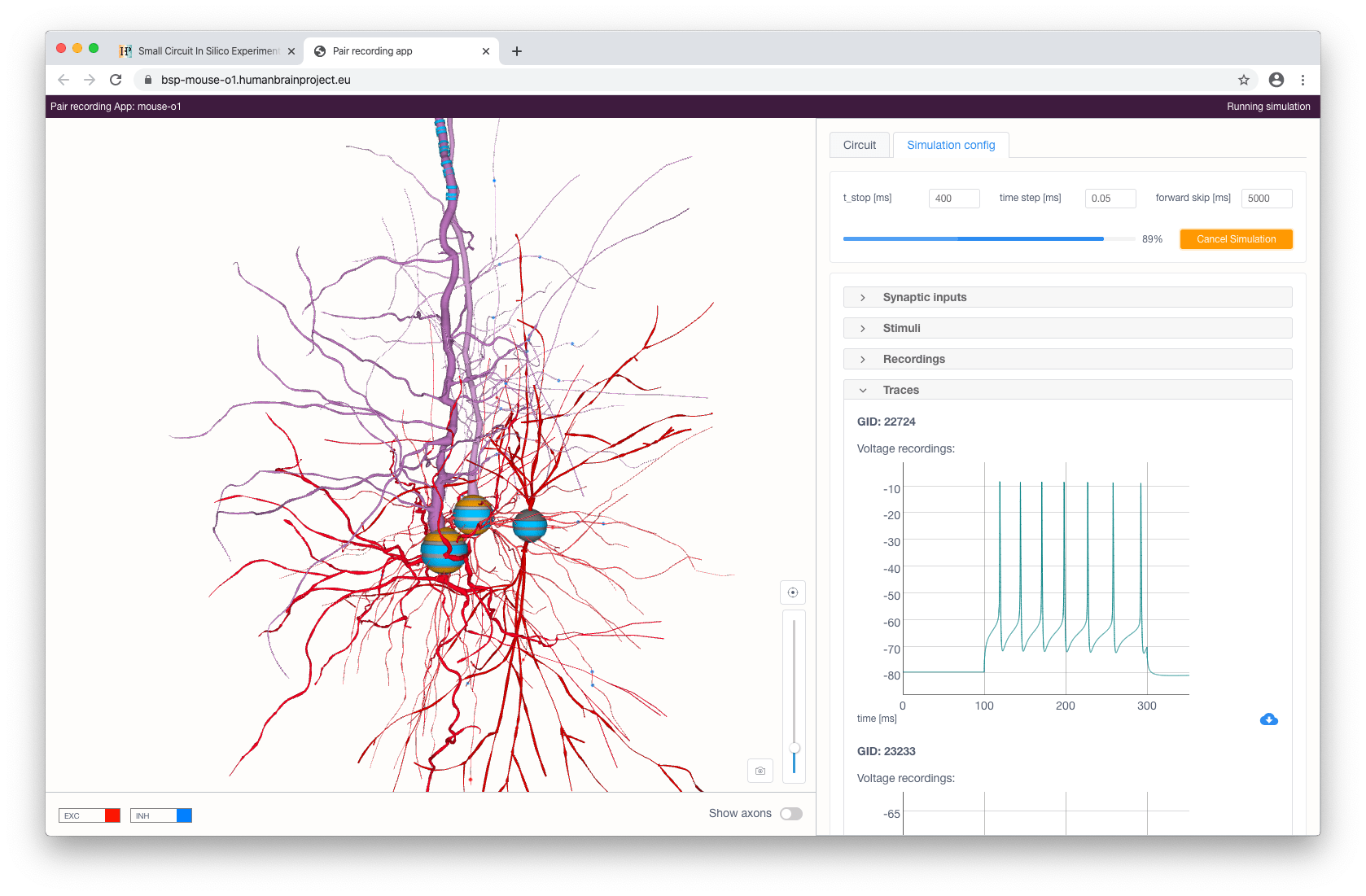Expand the Stimuli section
Viewport: 1366px width, 896px height.
1067,328
